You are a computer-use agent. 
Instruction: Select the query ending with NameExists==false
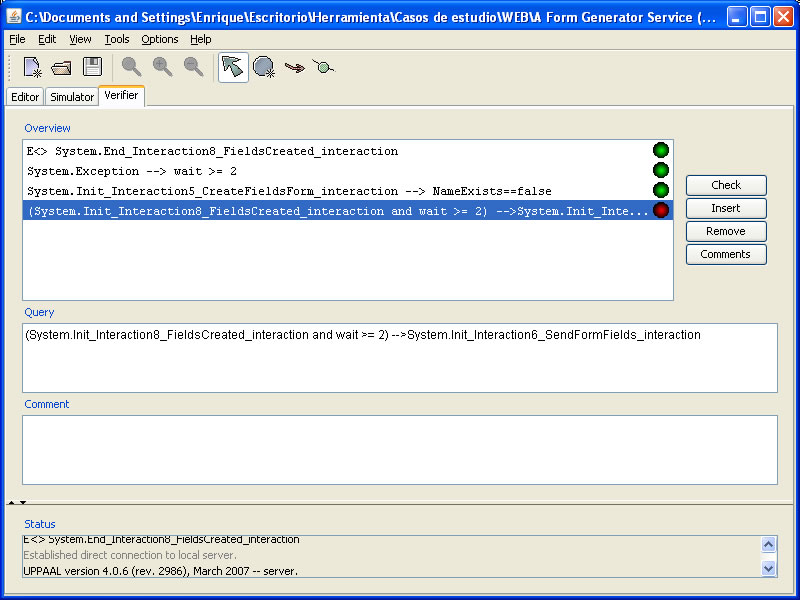348,191
